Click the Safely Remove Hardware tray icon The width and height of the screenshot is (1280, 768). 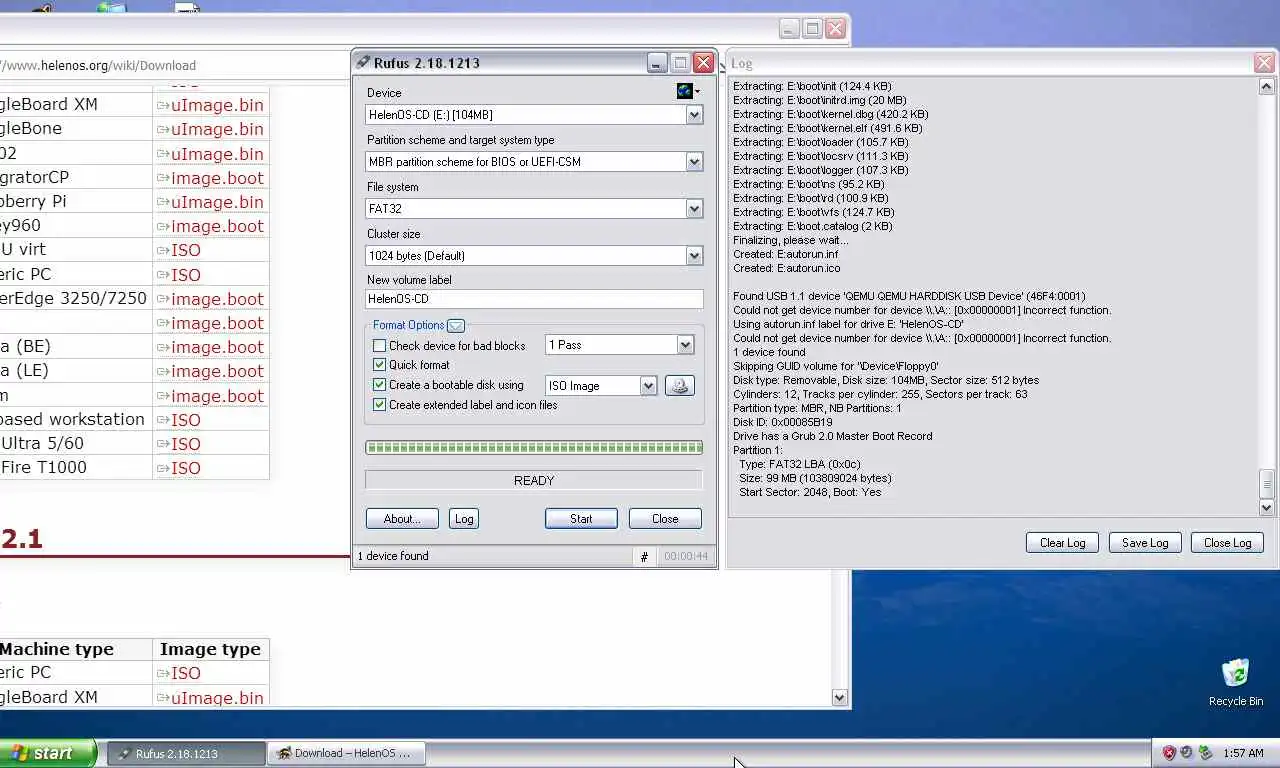click(1205, 753)
